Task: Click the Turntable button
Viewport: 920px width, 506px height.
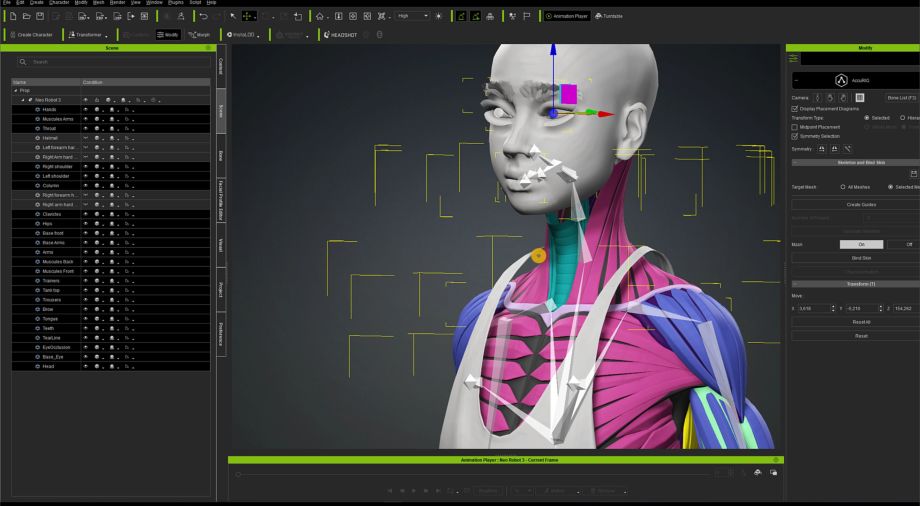Action: [x=608, y=16]
